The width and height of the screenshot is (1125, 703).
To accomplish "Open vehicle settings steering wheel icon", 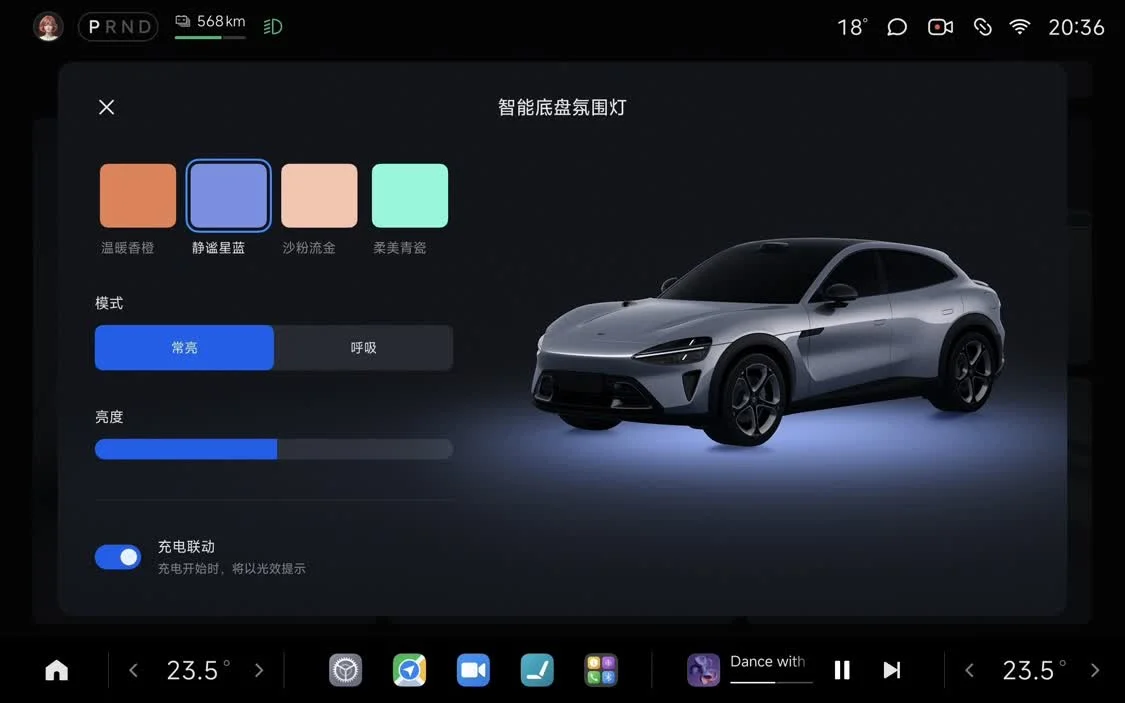I will (x=346, y=670).
